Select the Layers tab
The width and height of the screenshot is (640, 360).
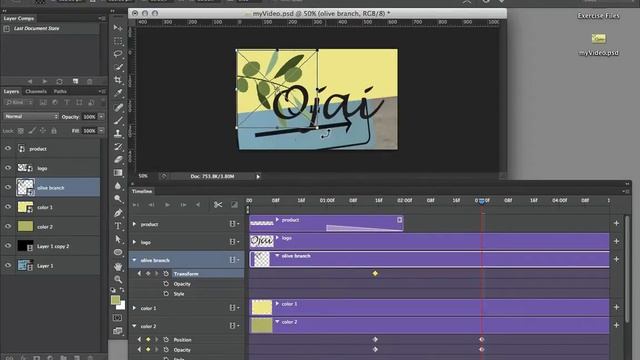point(11,91)
